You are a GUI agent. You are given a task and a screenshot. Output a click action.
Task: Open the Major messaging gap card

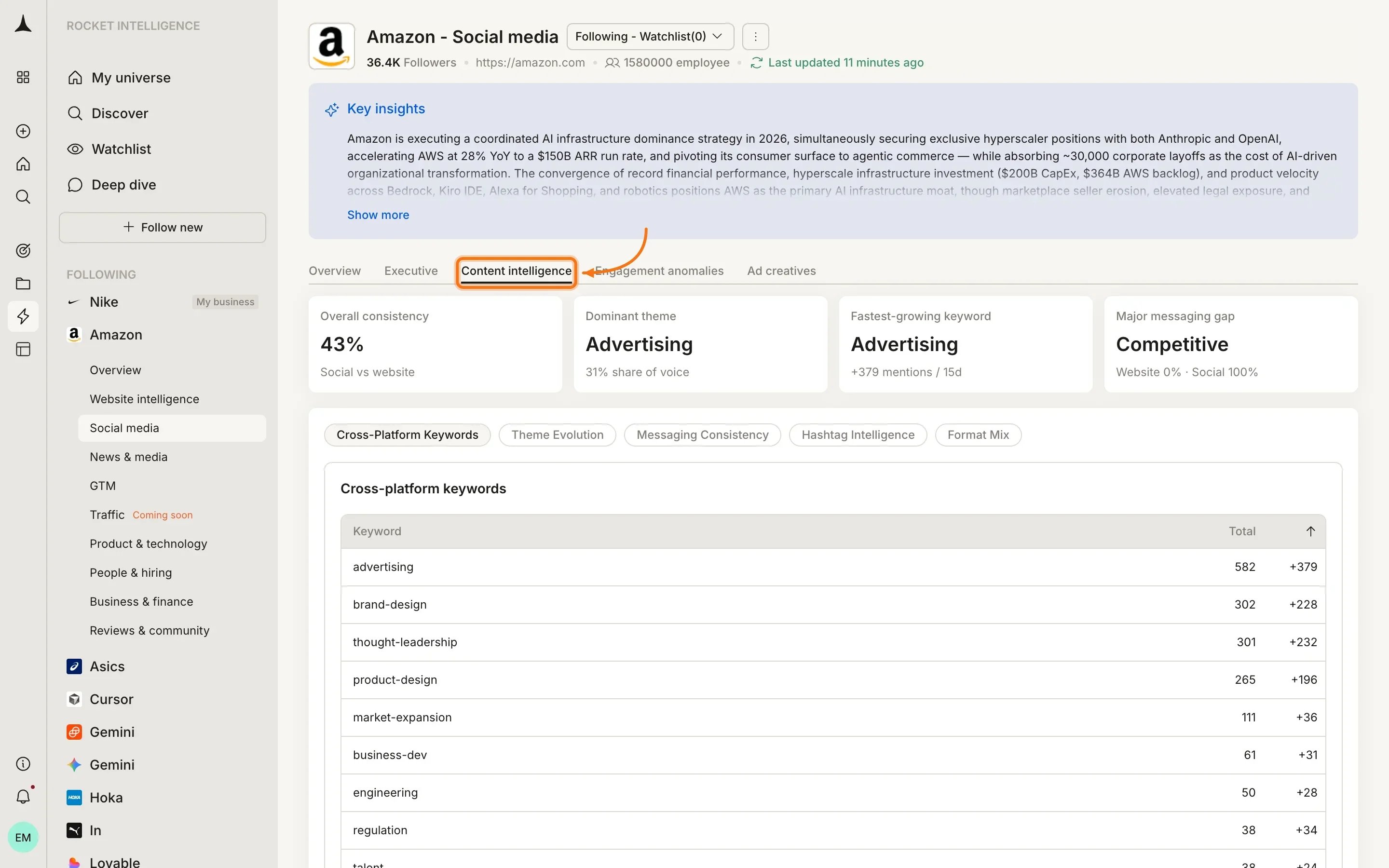pos(1231,344)
